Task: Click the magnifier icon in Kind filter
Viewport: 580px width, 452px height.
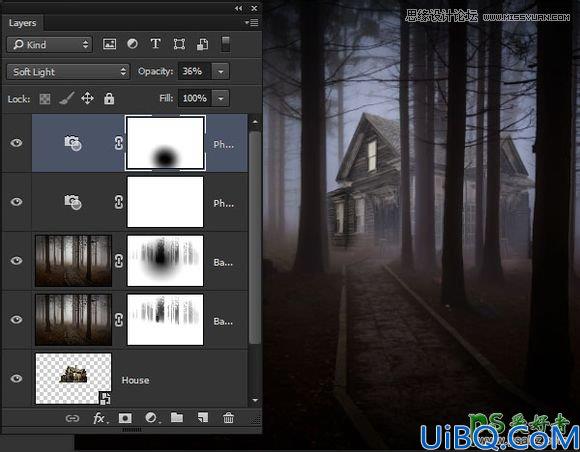Action: [x=18, y=45]
